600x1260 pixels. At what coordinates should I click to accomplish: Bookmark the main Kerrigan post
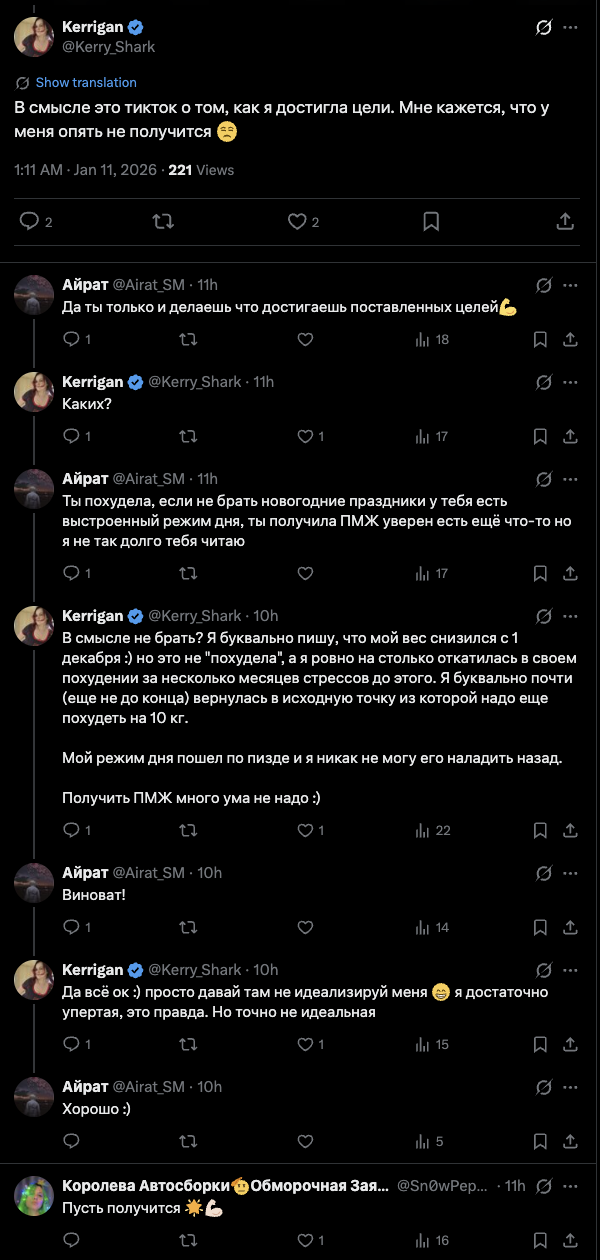[x=431, y=221]
